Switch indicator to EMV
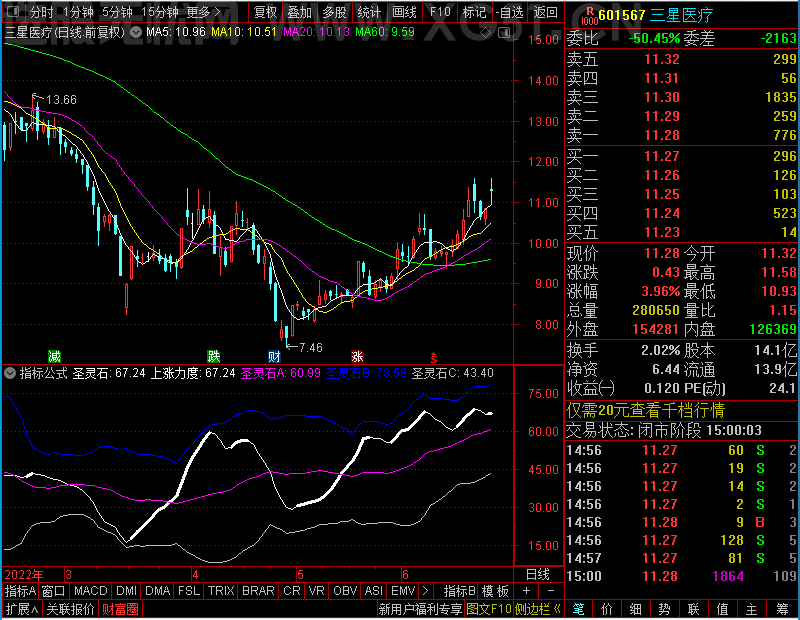 pyautogui.click(x=403, y=591)
